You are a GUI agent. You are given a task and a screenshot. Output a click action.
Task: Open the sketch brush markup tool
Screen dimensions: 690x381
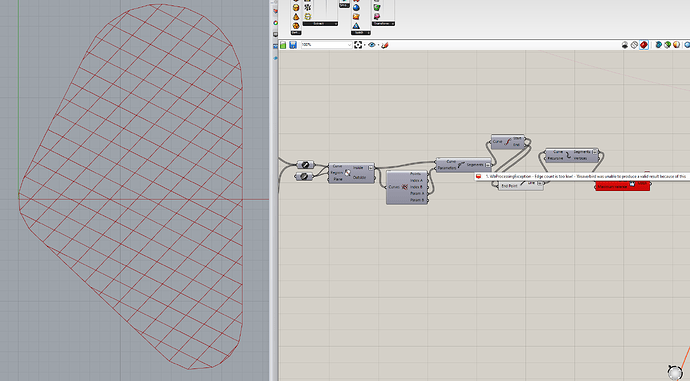[385, 45]
